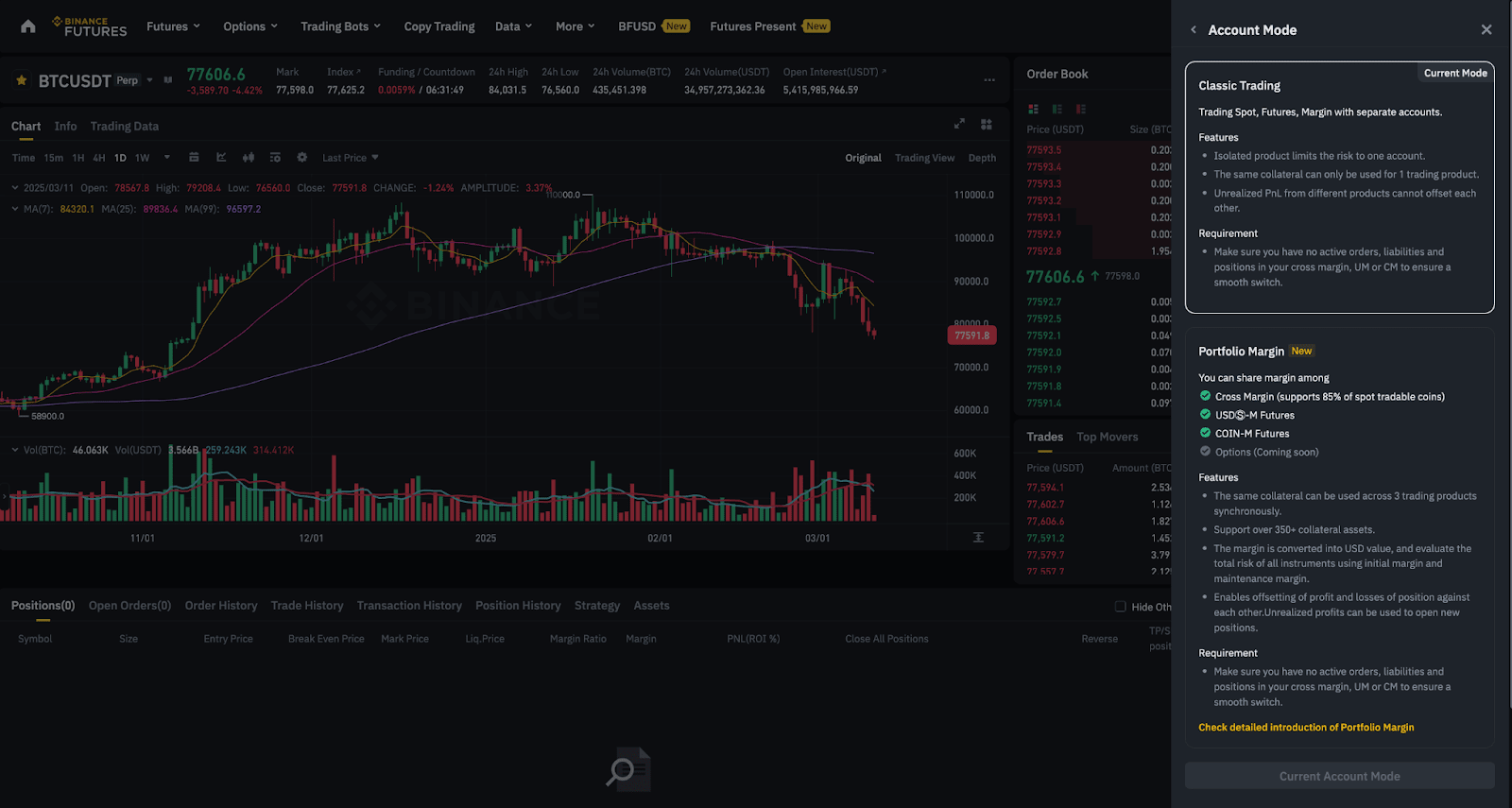Click the Binance Futures logo

coord(90,26)
